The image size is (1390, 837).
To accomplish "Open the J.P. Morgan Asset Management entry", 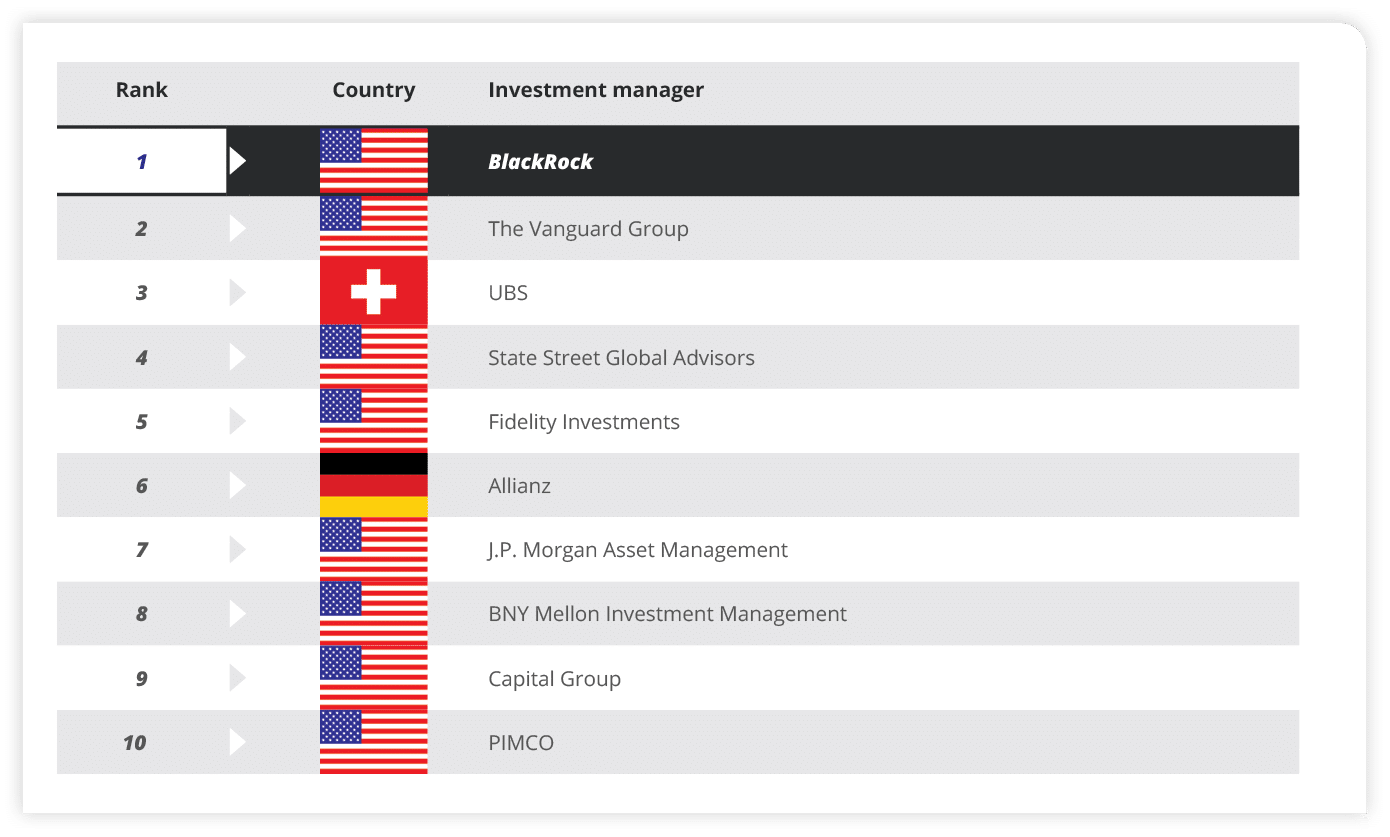I will 637,550.
